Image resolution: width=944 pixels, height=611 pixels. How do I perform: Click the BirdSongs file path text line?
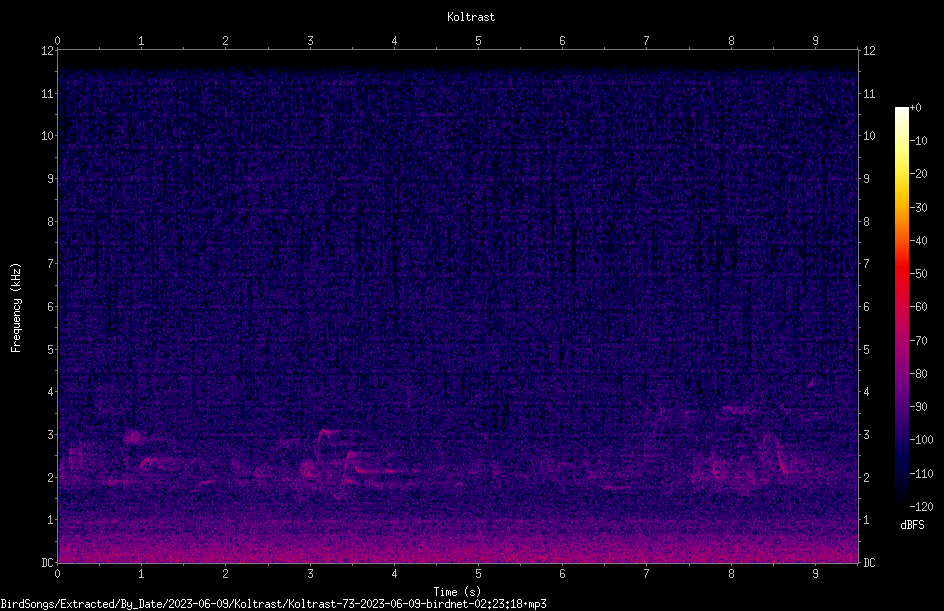click(273, 604)
